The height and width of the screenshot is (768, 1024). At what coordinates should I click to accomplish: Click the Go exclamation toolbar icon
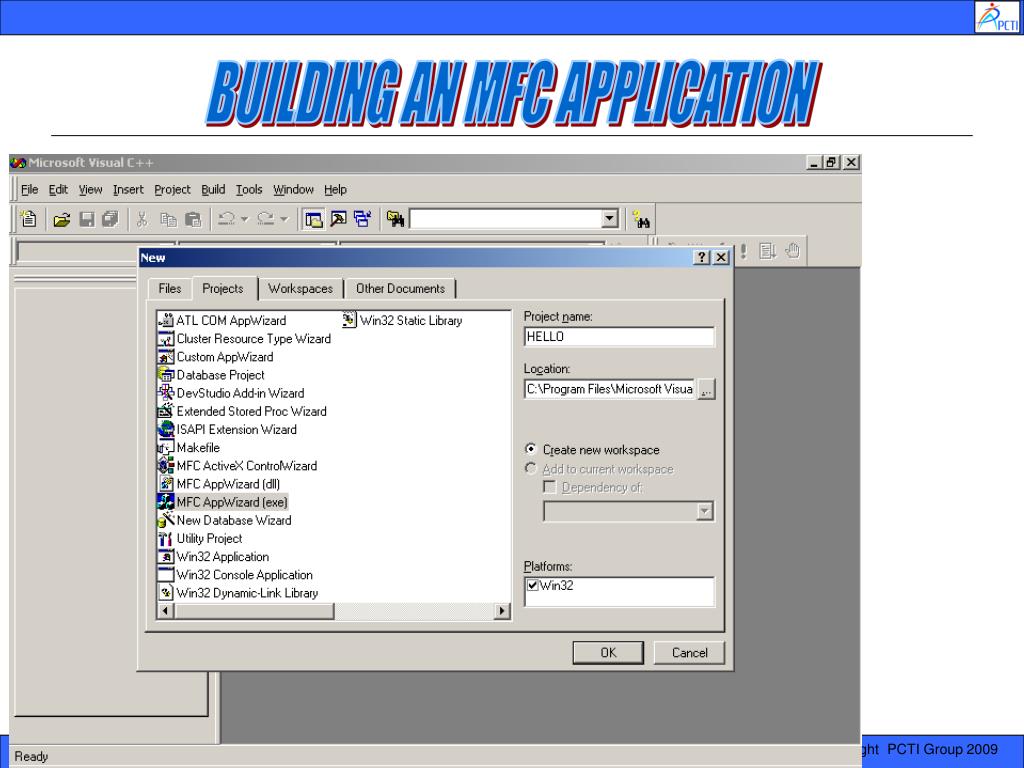point(743,251)
